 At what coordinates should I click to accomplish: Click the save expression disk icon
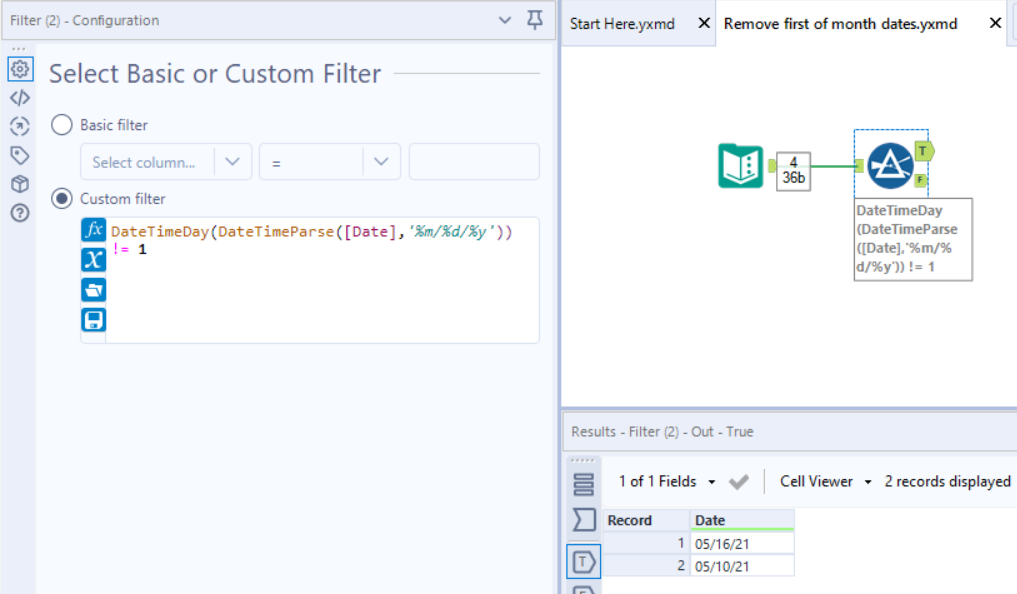coord(93,320)
